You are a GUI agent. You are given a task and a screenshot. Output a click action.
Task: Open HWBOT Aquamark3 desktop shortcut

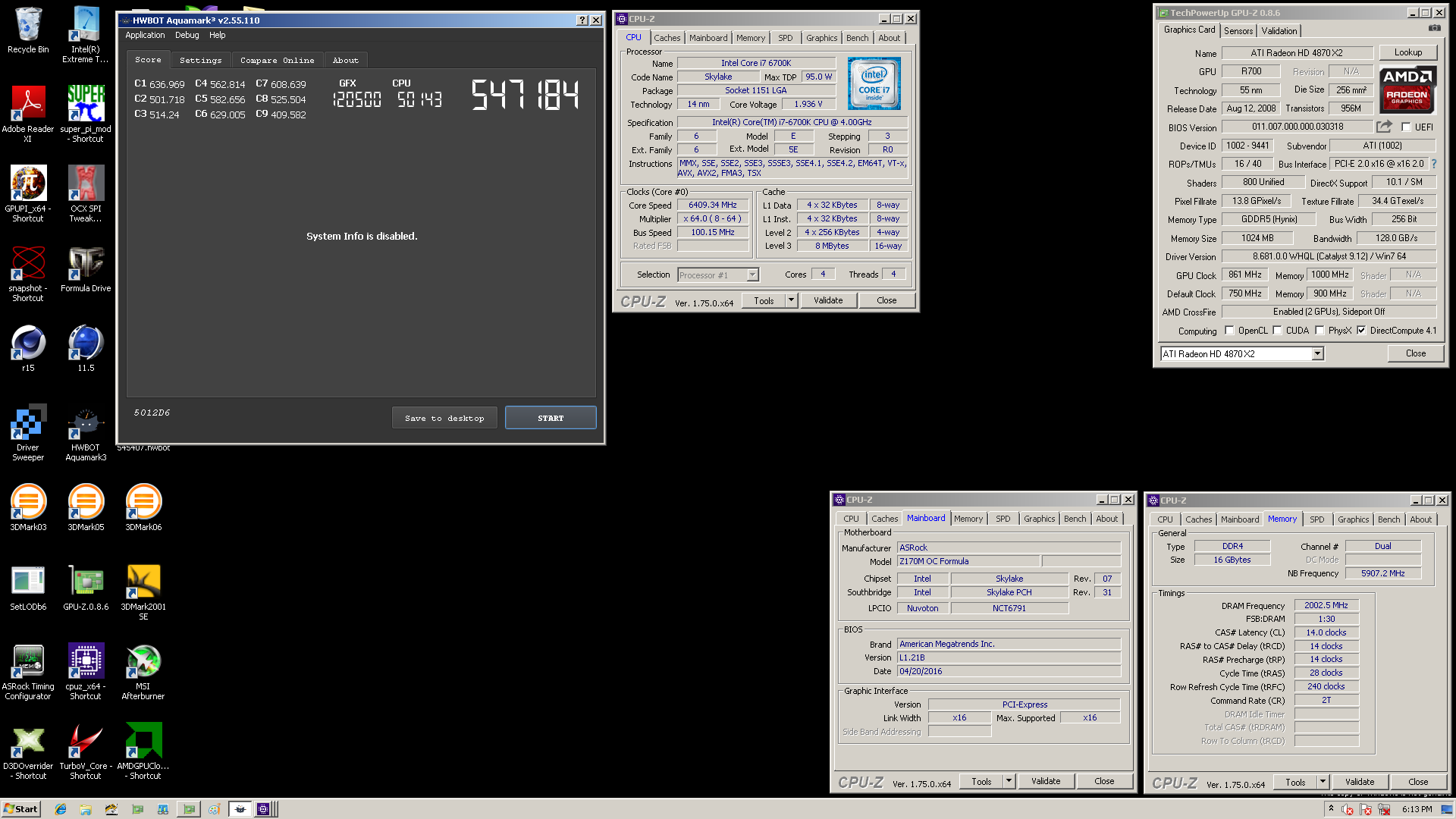(x=86, y=432)
